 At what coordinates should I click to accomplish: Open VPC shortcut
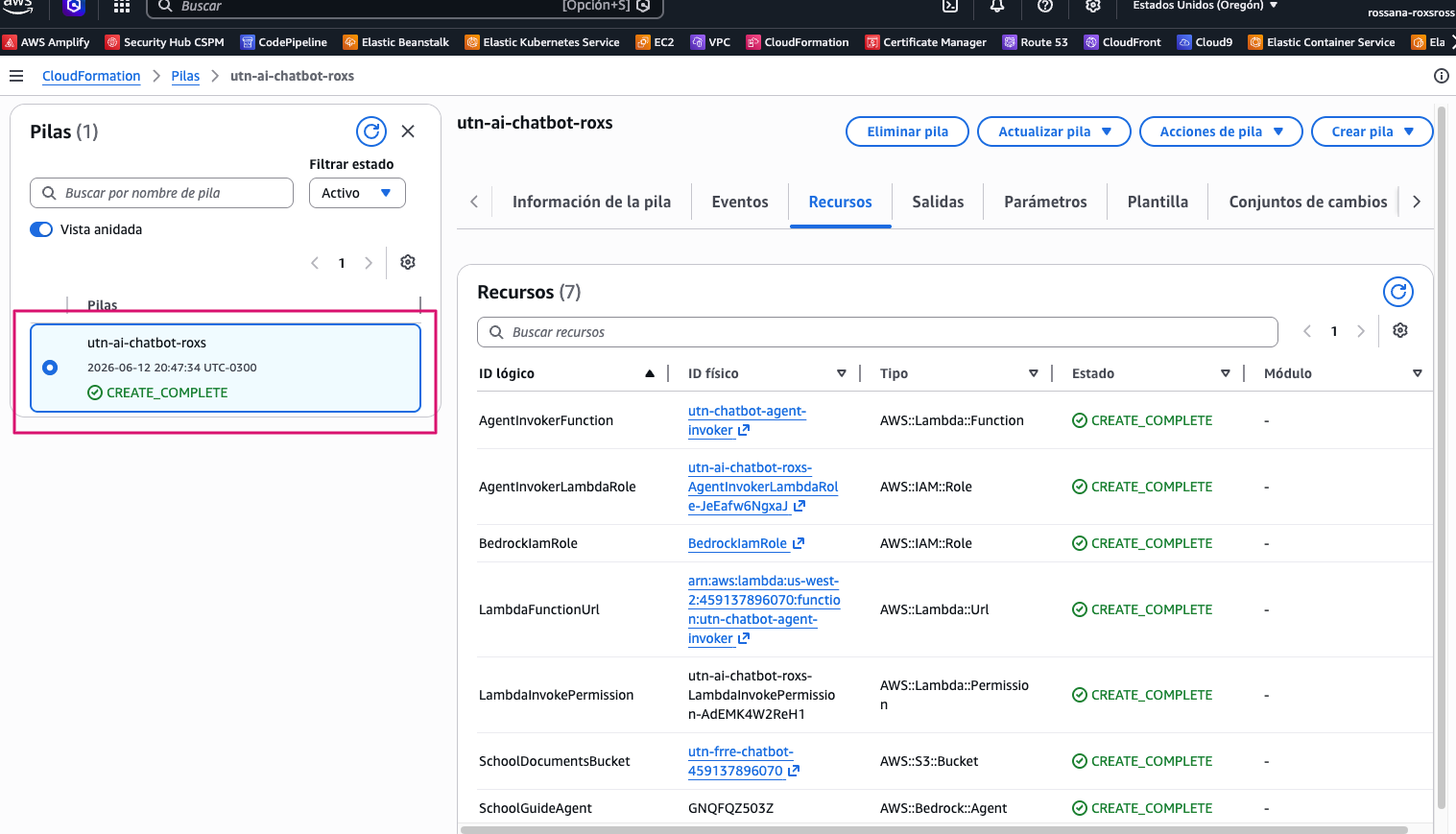[x=711, y=42]
